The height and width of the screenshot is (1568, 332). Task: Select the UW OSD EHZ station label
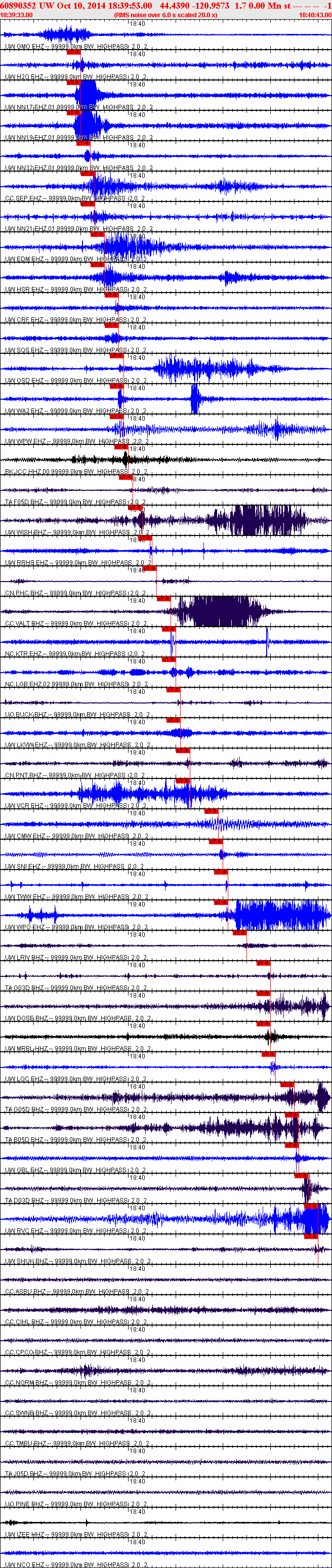click(76, 382)
